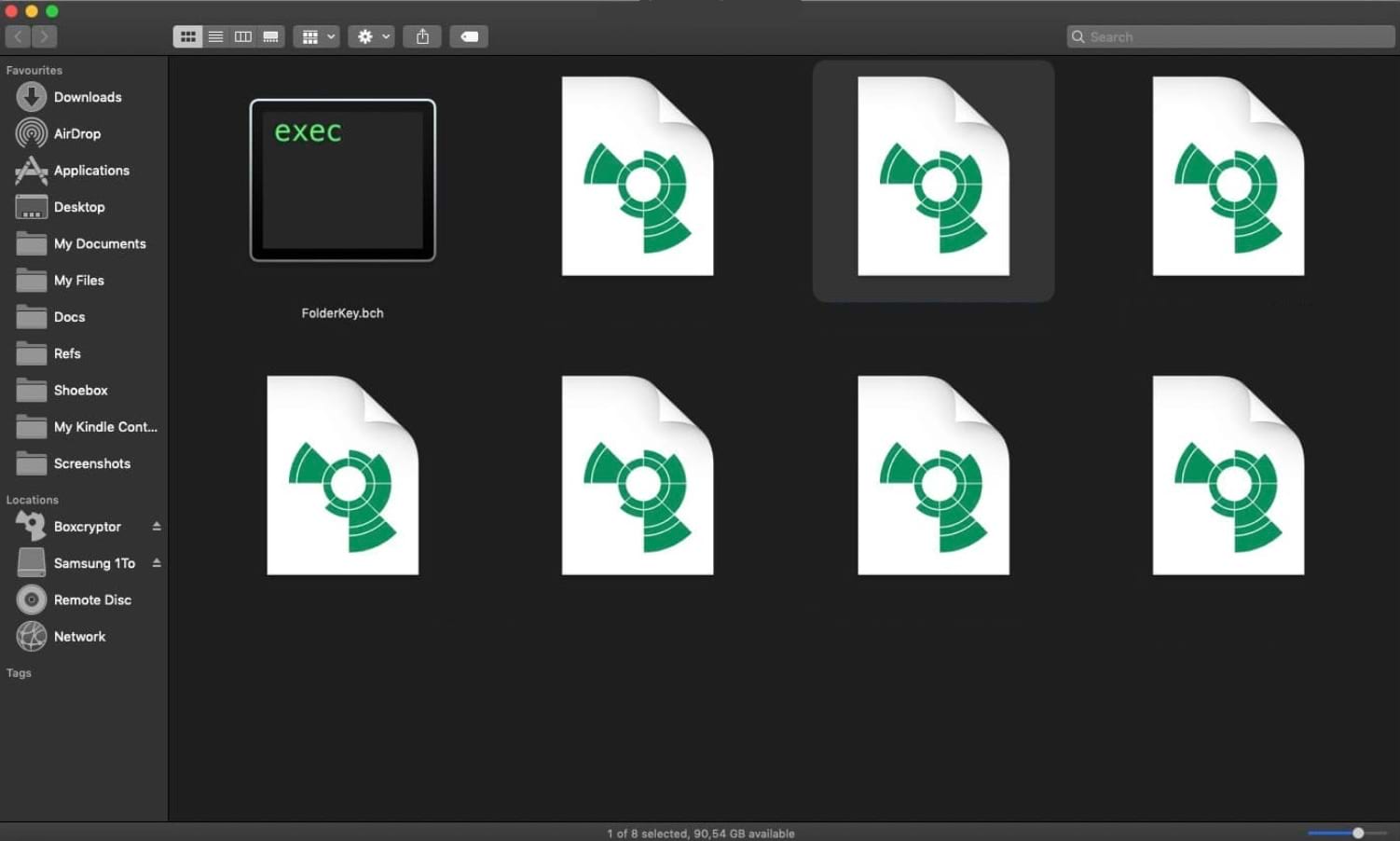
Task: Go back with the back arrow
Action: (x=18, y=36)
